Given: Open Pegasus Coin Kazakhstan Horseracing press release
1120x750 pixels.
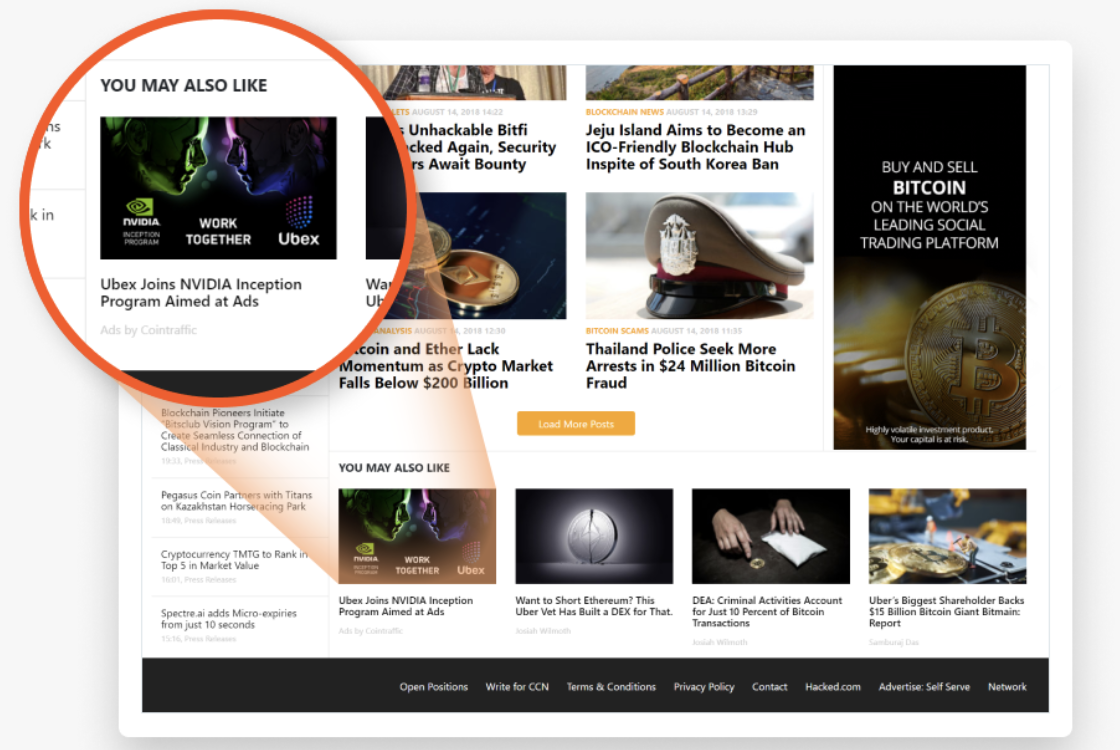Looking at the screenshot, I should coord(236,501).
